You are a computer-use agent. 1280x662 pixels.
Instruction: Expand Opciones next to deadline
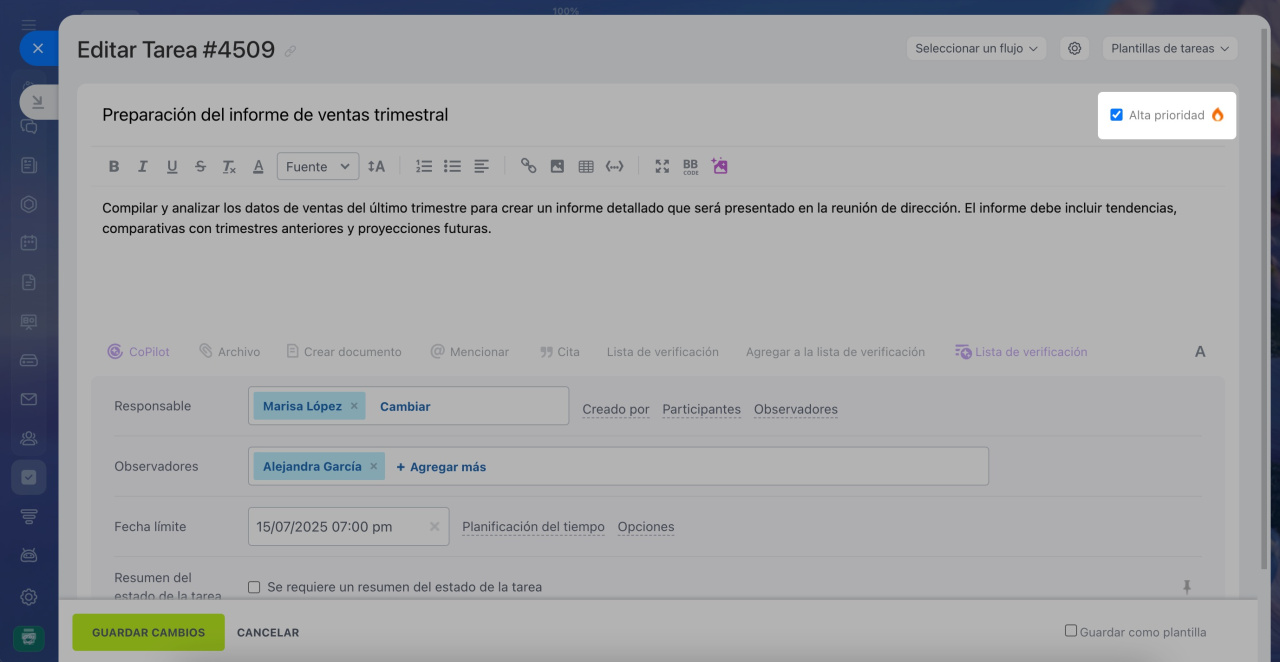coord(646,527)
